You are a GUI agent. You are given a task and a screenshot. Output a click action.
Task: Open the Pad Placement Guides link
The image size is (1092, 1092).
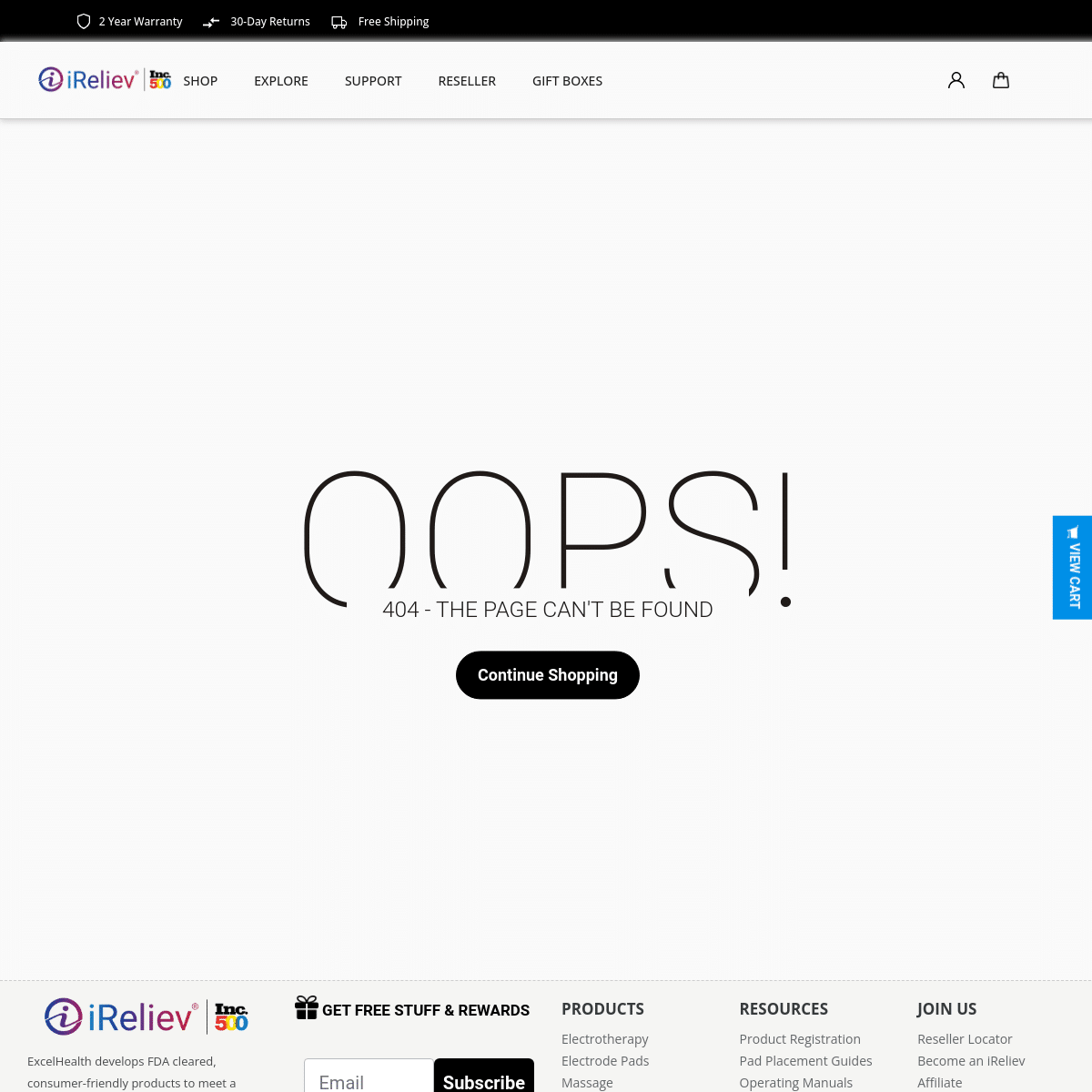click(806, 1061)
